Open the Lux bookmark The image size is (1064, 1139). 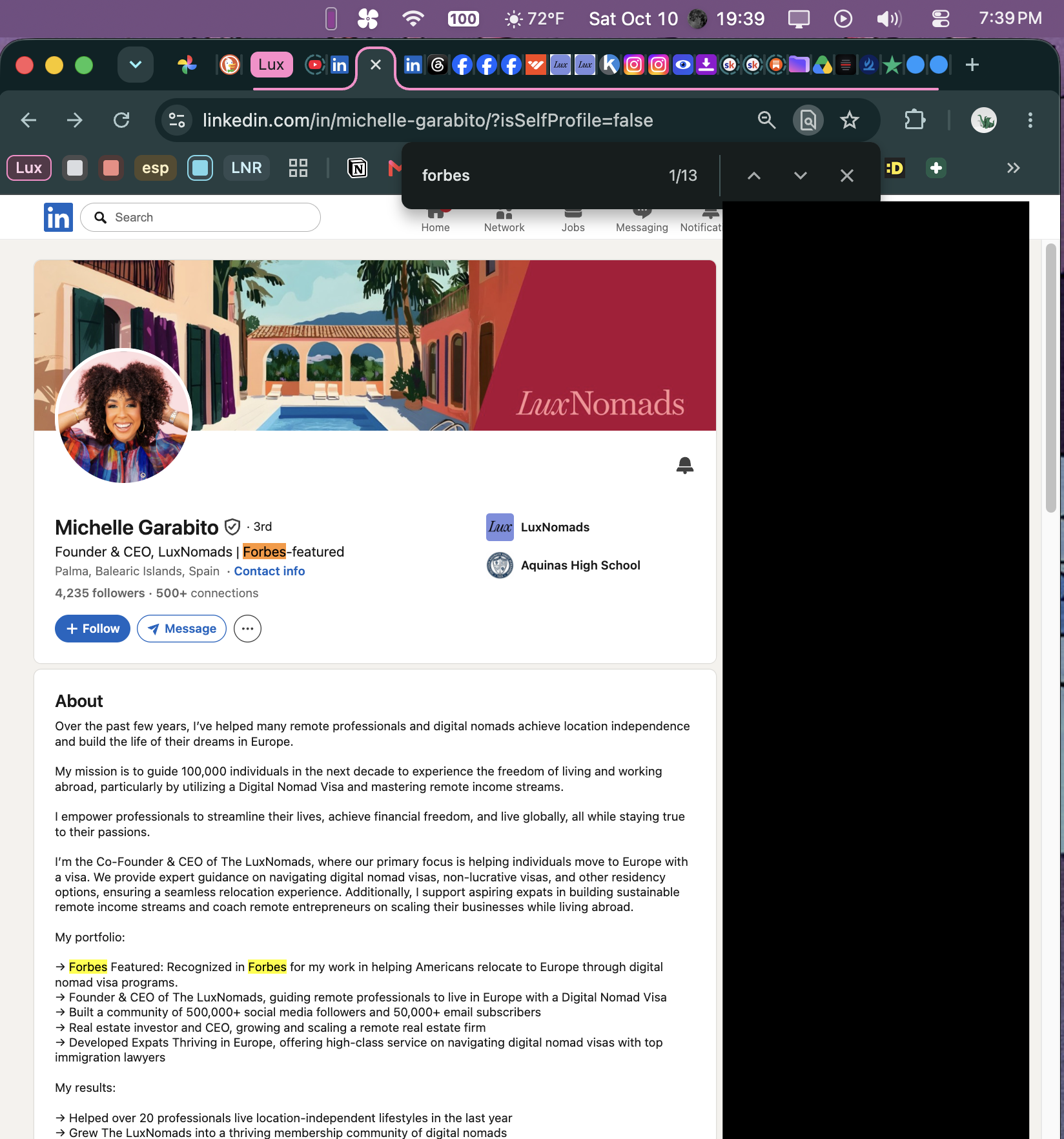[29, 168]
